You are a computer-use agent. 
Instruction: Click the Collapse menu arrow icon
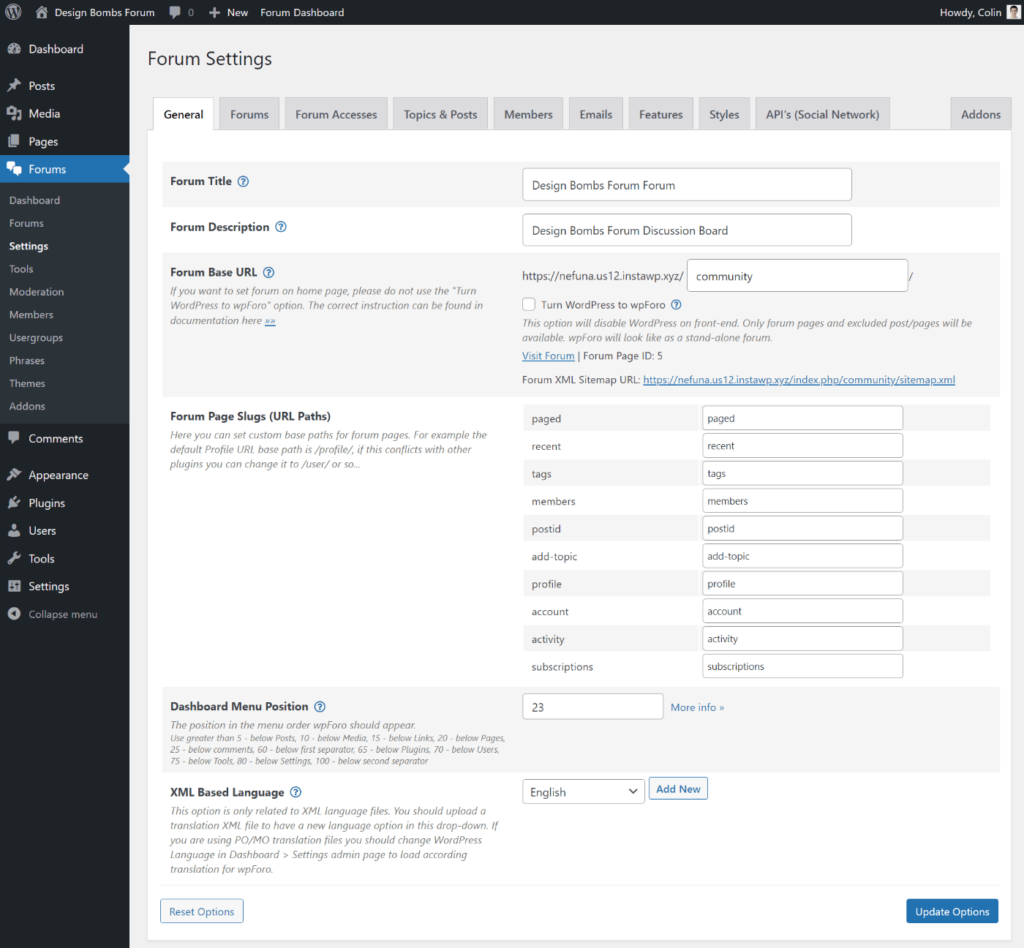point(14,614)
